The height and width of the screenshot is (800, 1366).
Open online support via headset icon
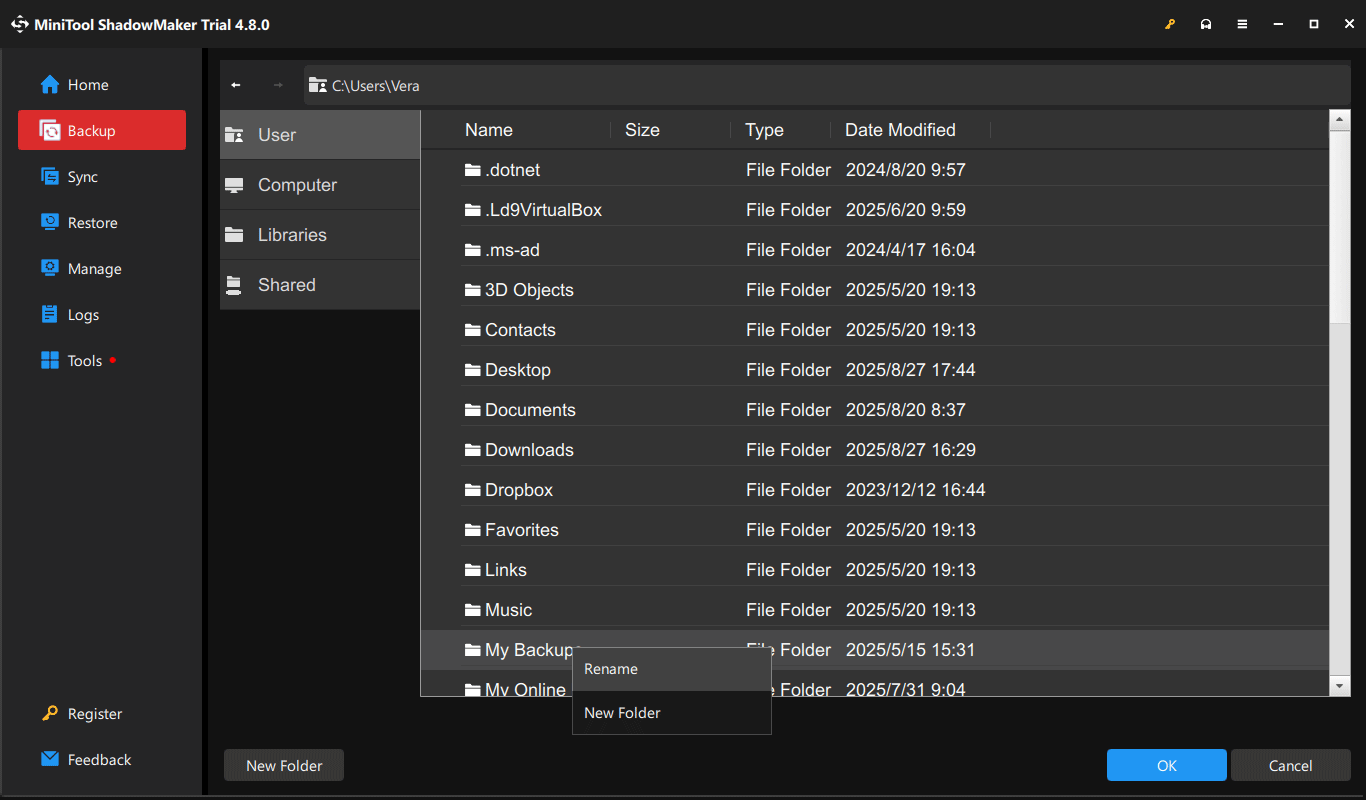point(1206,23)
